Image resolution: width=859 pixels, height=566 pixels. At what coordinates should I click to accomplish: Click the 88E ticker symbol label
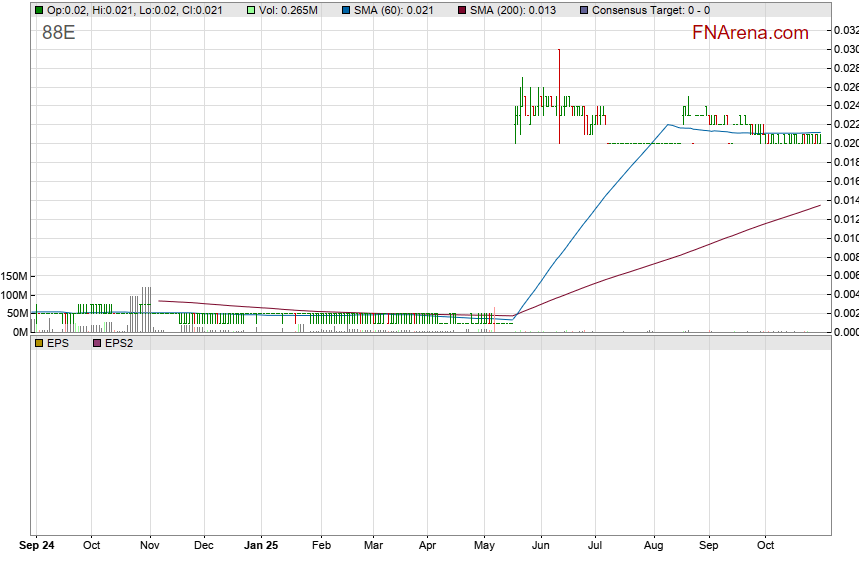point(58,32)
